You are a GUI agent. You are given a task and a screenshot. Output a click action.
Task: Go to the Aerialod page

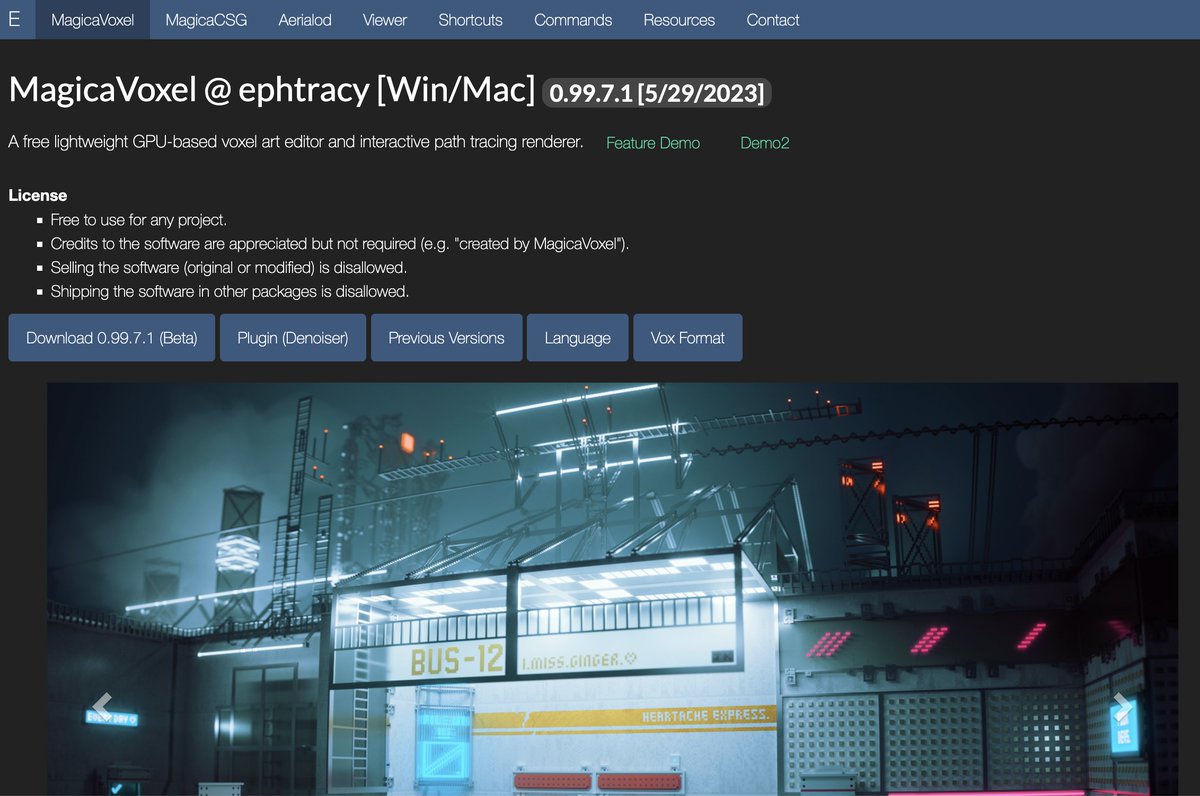(x=305, y=19)
